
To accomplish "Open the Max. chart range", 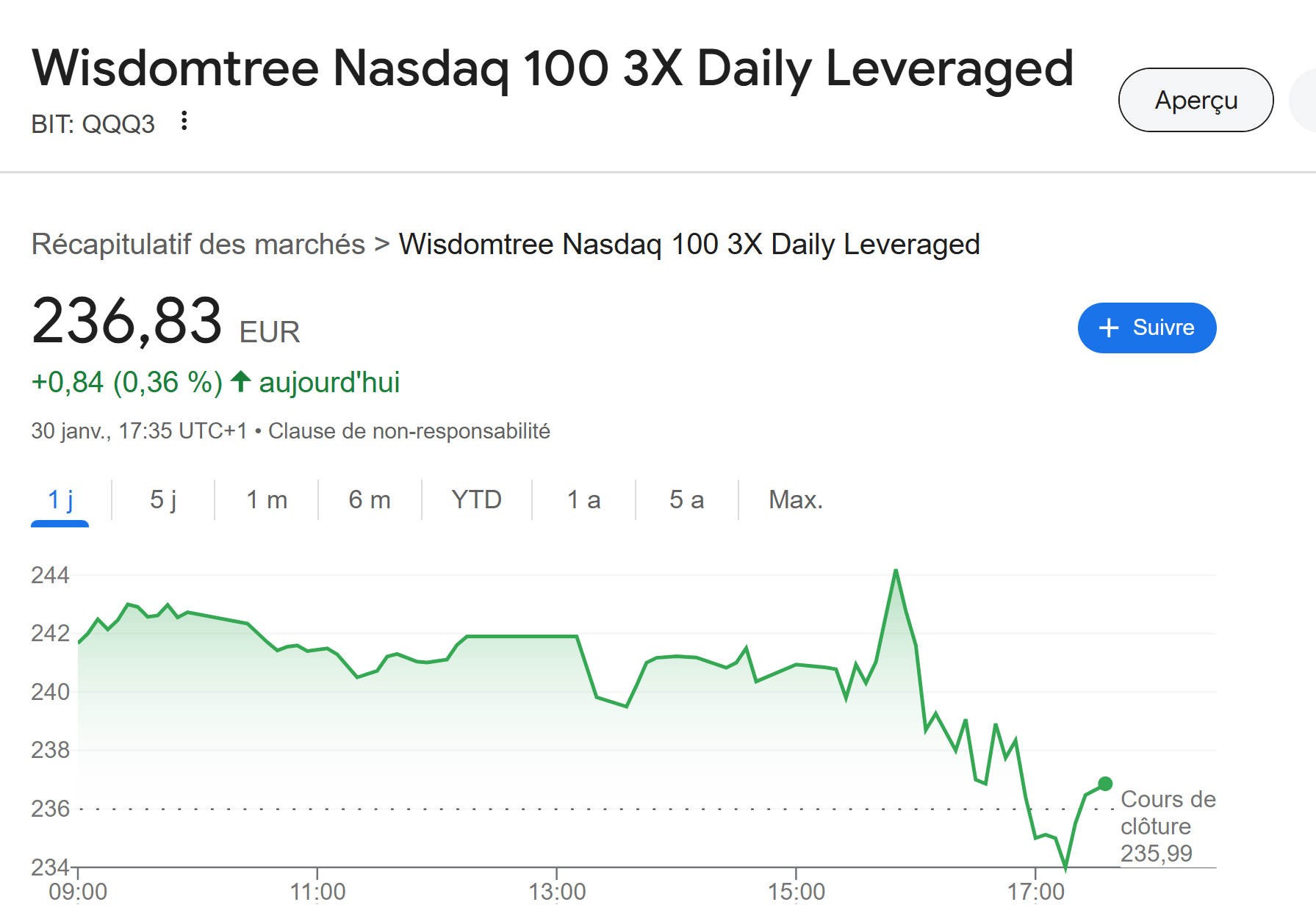I will [796, 500].
